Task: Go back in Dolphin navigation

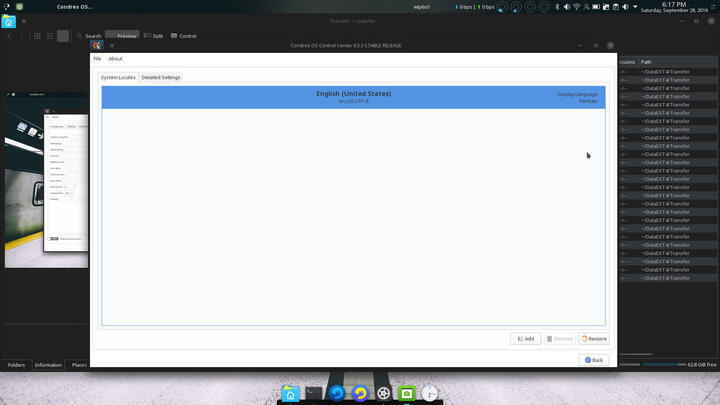Action: pos(10,36)
